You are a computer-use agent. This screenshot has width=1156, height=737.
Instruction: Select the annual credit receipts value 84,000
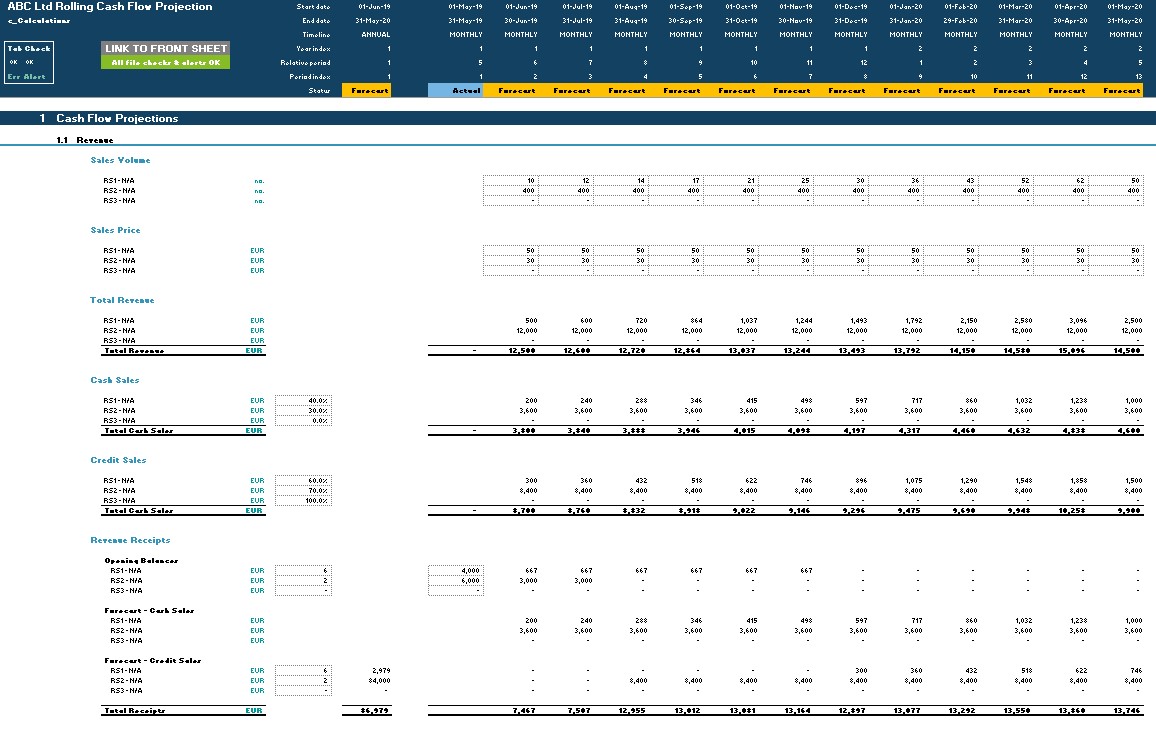tap(378, 681)
